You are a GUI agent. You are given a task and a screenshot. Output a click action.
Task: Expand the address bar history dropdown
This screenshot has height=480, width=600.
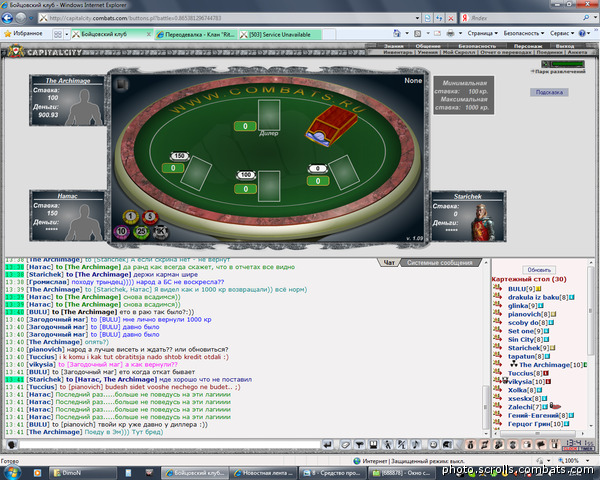pos(417,18)
